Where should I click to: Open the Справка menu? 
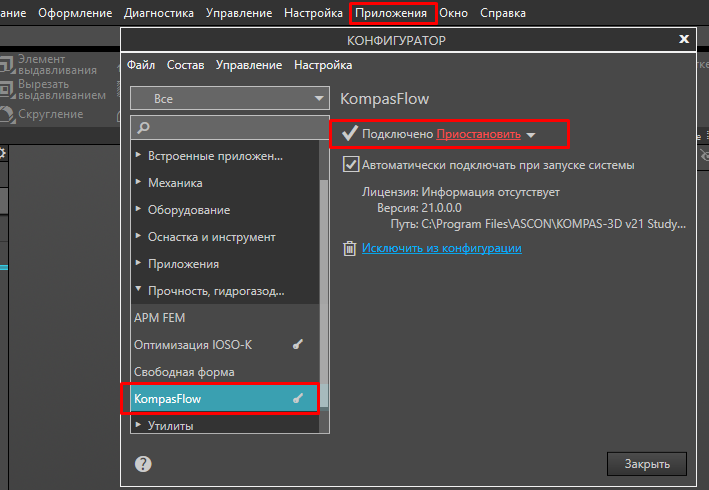pyautogui.click(x=503, y=13)
